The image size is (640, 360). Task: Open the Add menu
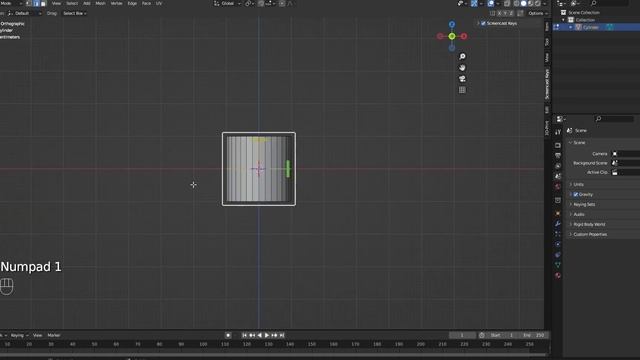tap(87, 3)
